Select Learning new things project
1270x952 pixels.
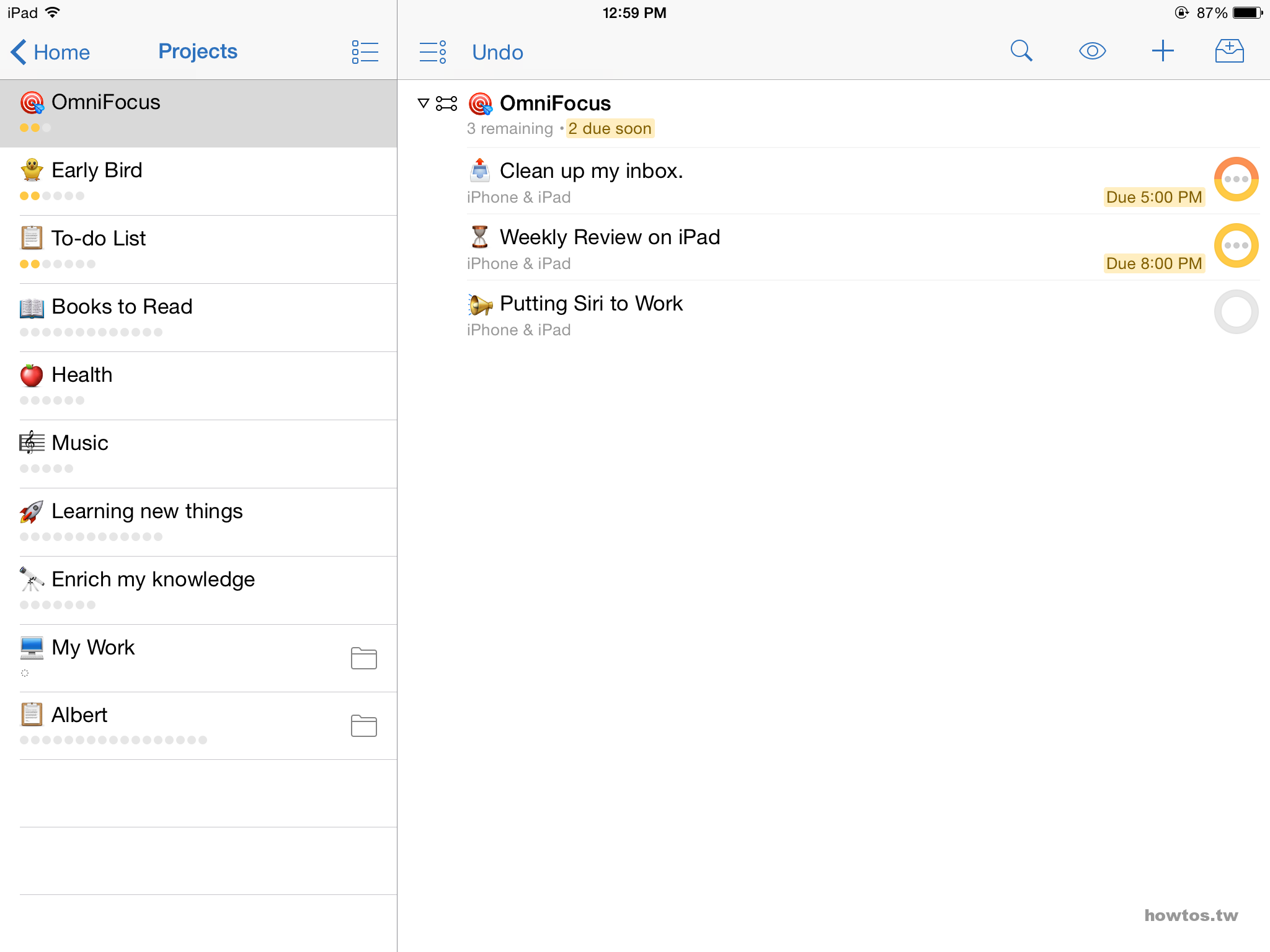198,522
